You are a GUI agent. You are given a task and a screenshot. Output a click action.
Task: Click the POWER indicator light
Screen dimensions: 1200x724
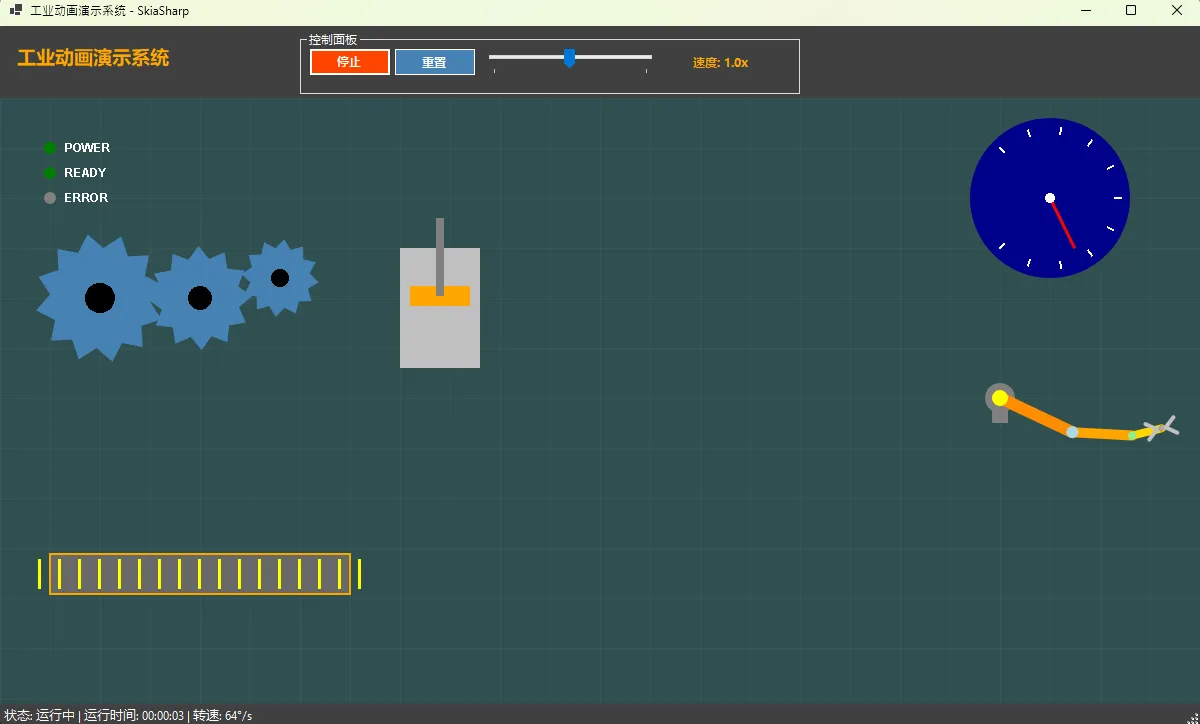point(50,148)
